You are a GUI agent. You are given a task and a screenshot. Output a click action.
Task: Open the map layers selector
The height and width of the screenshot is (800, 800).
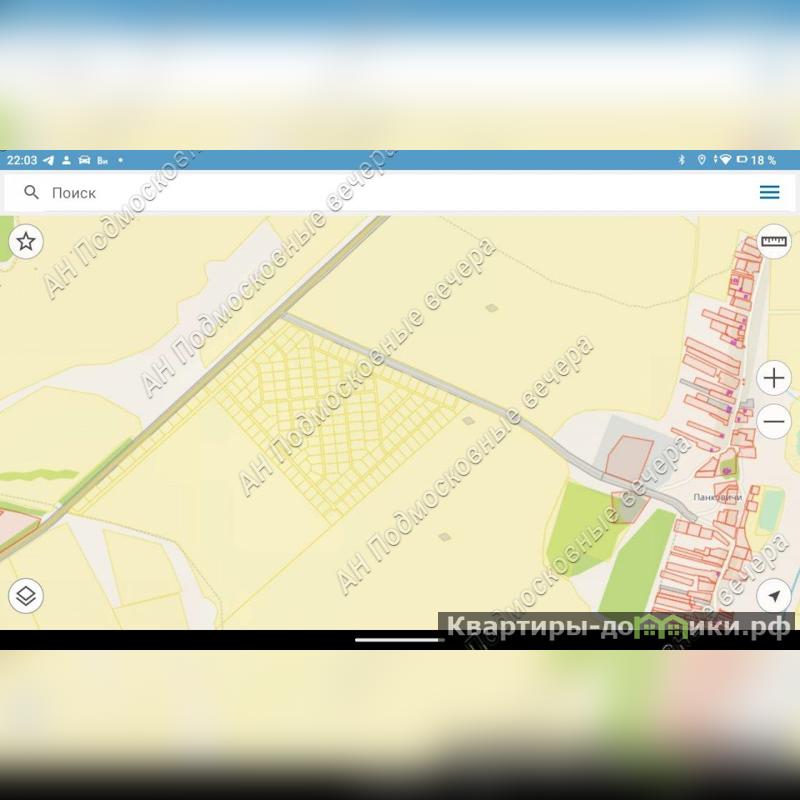[x=26, y=596]
